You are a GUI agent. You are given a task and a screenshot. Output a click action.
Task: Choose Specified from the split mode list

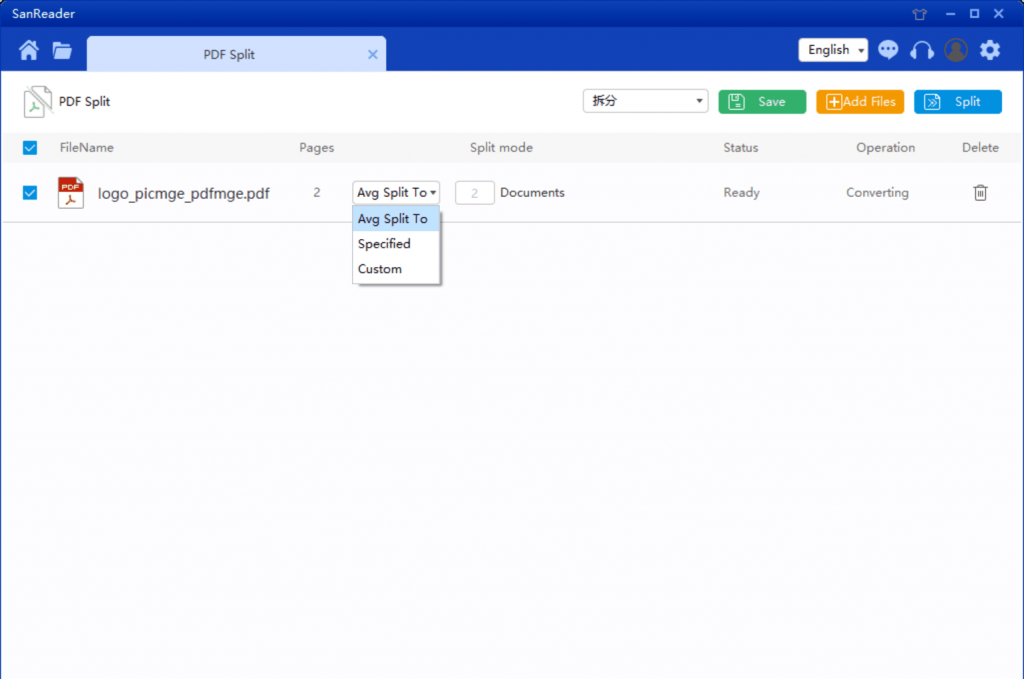click(x=385, y=244)
